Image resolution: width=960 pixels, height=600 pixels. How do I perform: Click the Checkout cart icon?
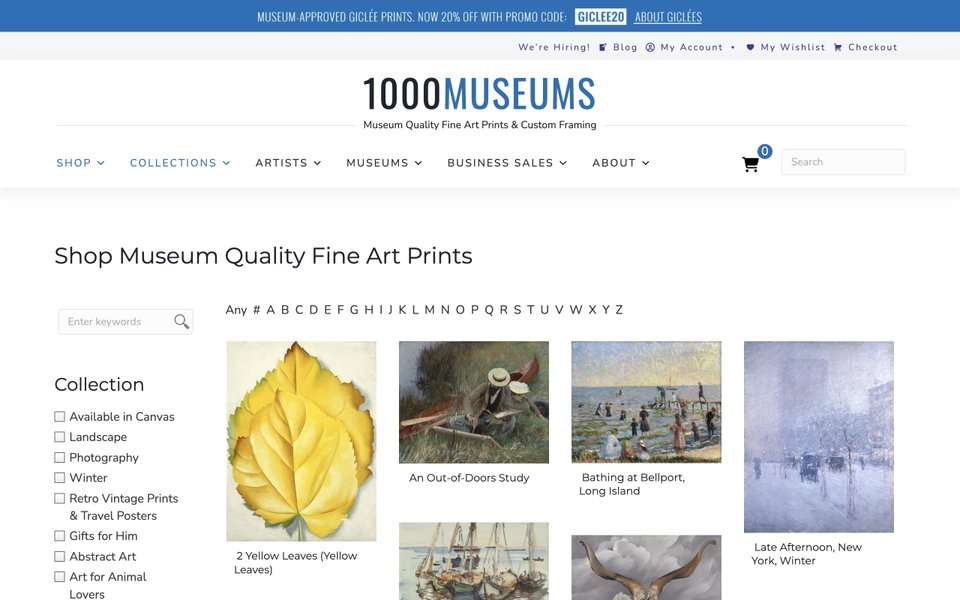point(838,47)
